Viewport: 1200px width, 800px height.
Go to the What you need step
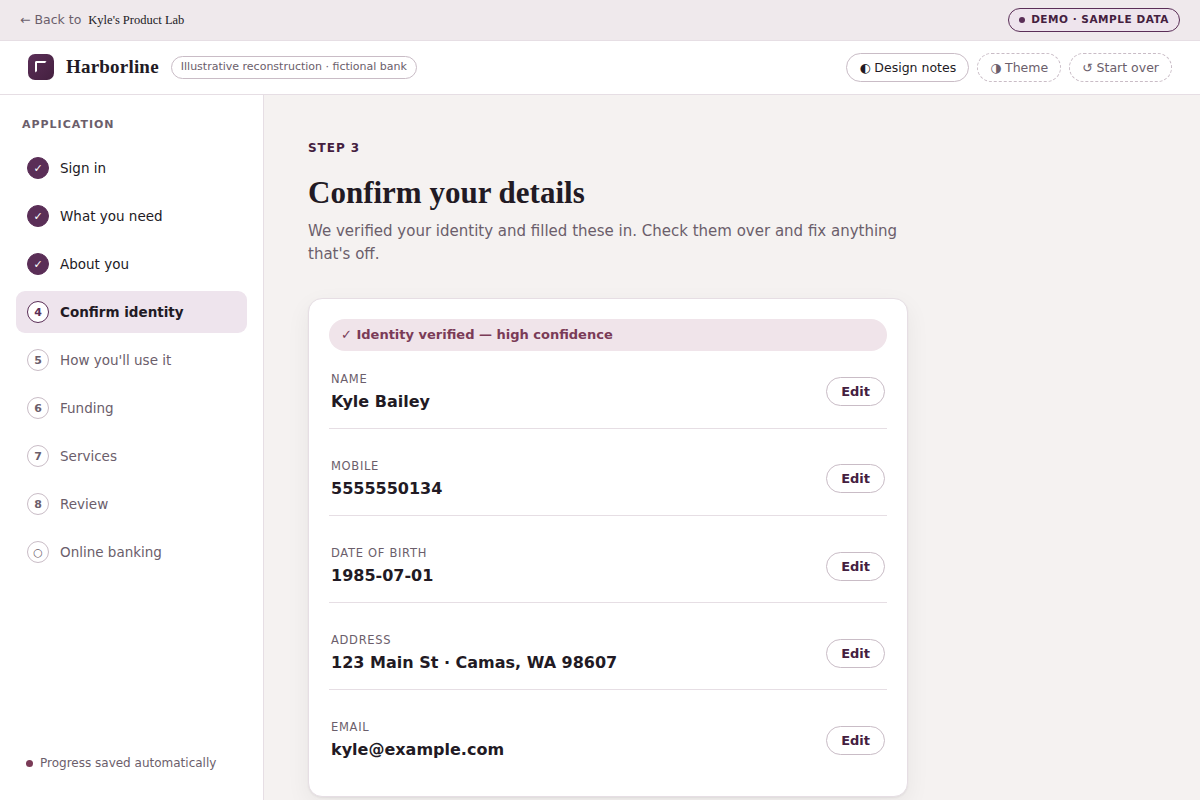pos(131,216)
